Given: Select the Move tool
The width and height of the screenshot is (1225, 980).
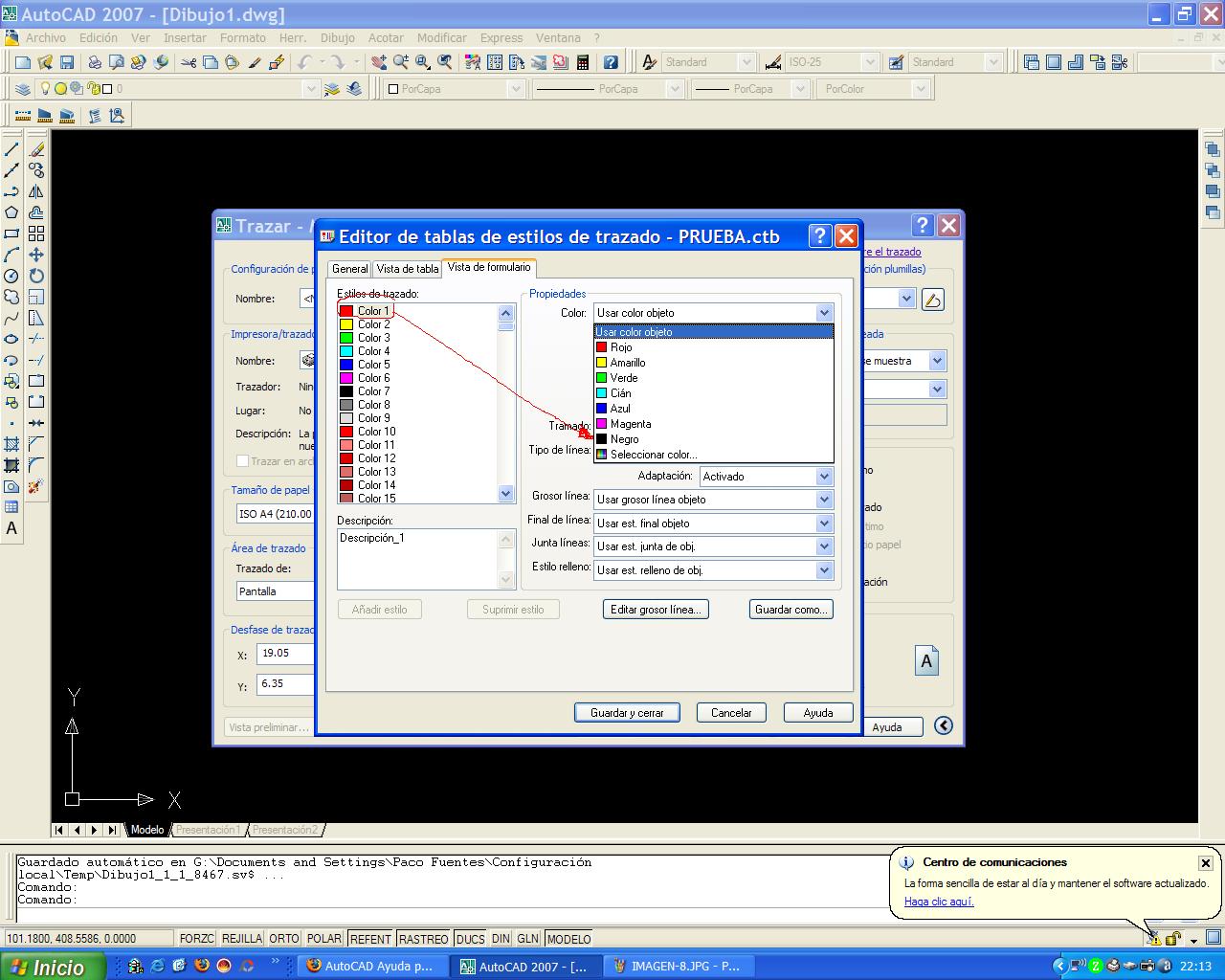Looking at the screenshot, I should pos(36,255).
